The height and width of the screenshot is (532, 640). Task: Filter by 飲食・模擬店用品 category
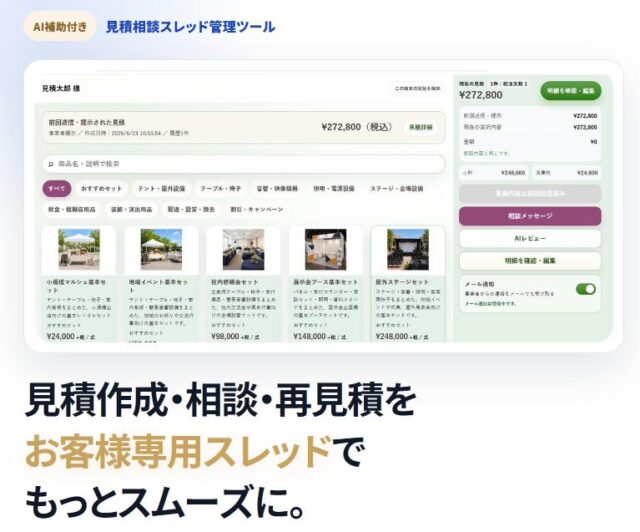point(72,209)
